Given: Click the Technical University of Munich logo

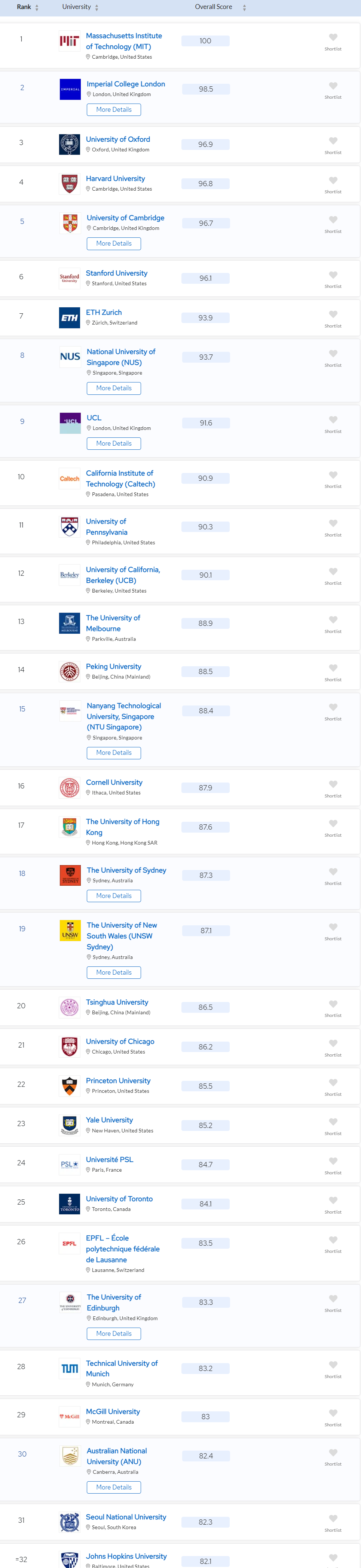Looking at the screenshot, I should point(70,1368).
